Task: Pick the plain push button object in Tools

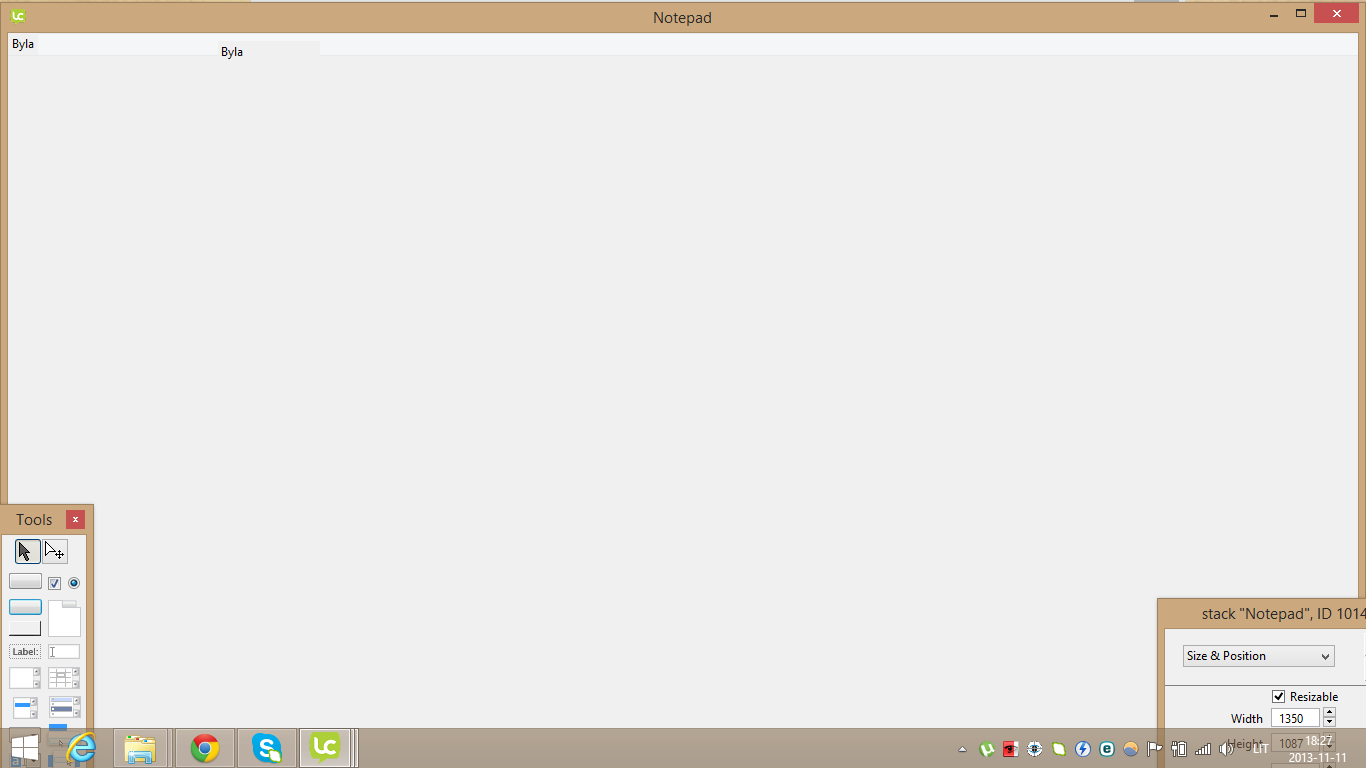Action: point(25,581)
